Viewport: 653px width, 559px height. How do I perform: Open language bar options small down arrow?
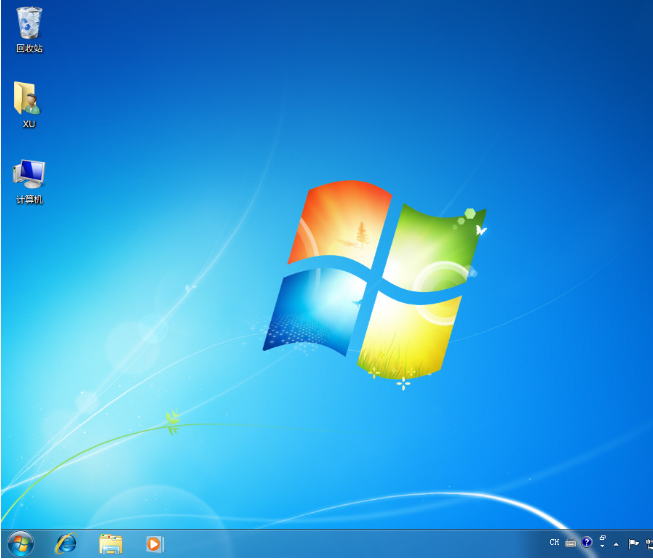tap(601, 547)
